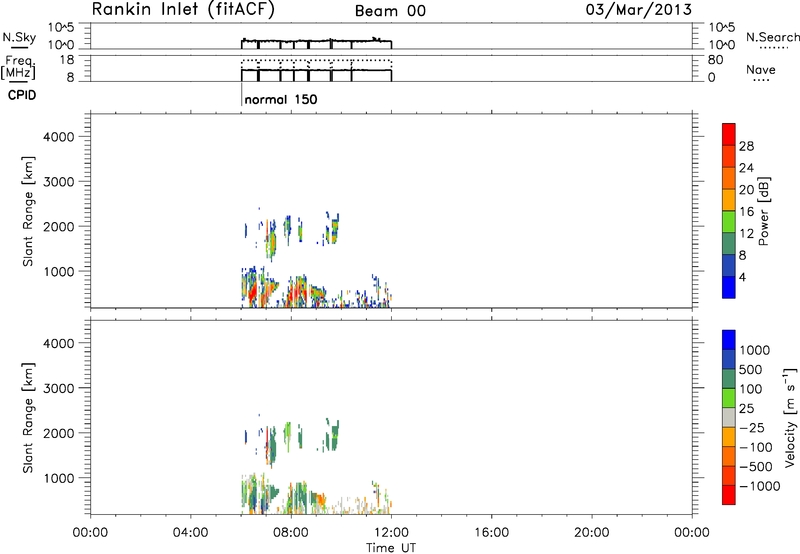This screenshot has width=800, height=554.
Task: Click the "24" Power colorbar label
Action: click(x=746, y=168)
